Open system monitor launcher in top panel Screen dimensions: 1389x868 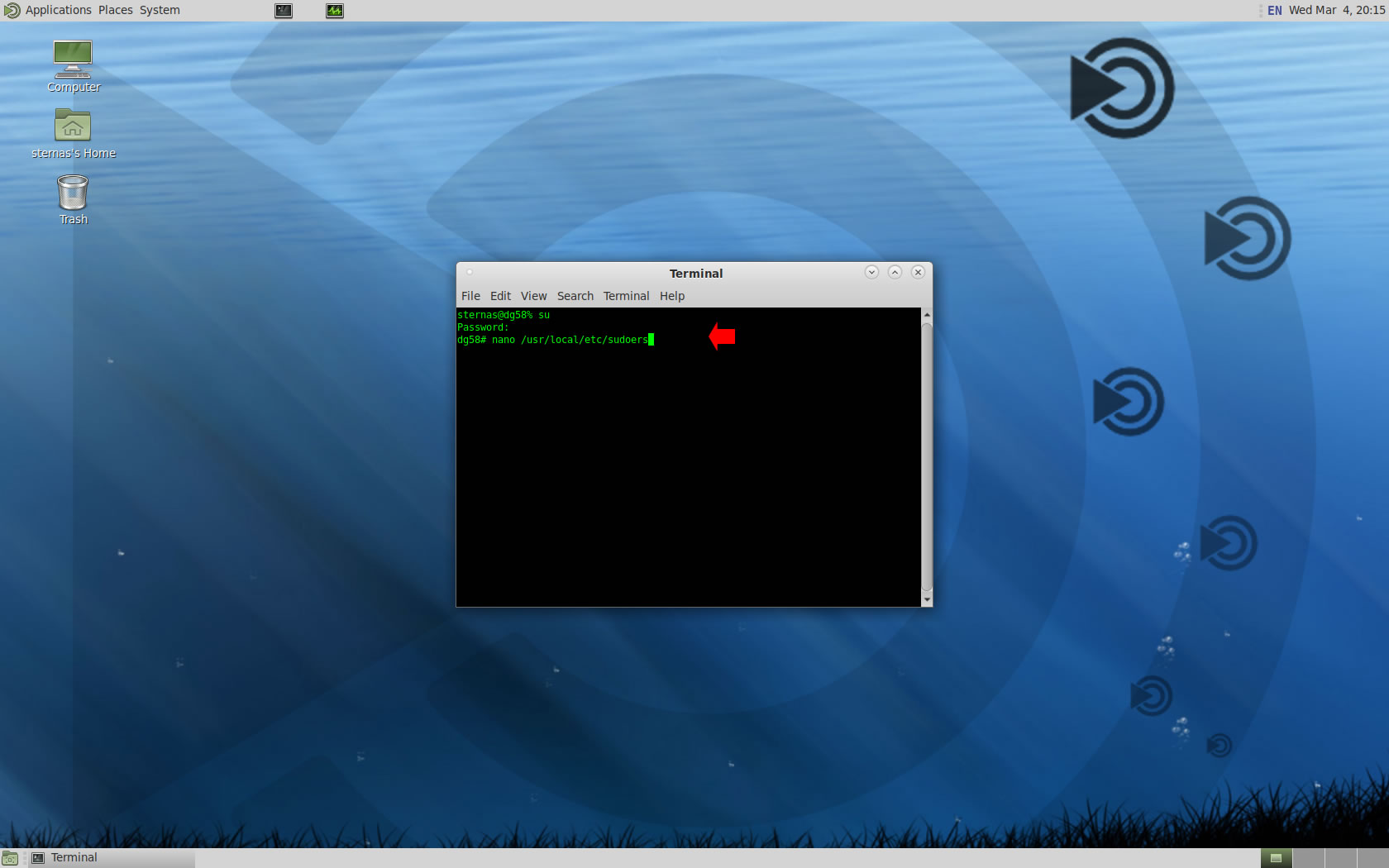pos(335,11)
